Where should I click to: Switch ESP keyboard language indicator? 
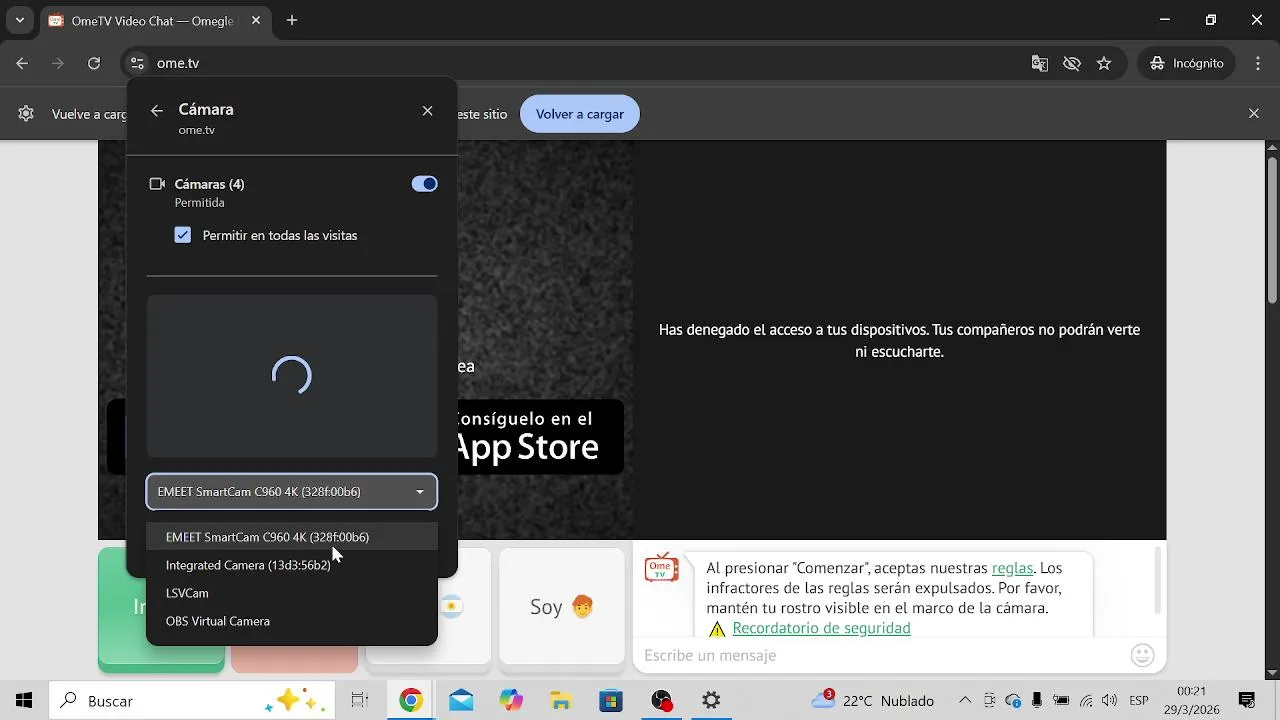[1138, 701]
